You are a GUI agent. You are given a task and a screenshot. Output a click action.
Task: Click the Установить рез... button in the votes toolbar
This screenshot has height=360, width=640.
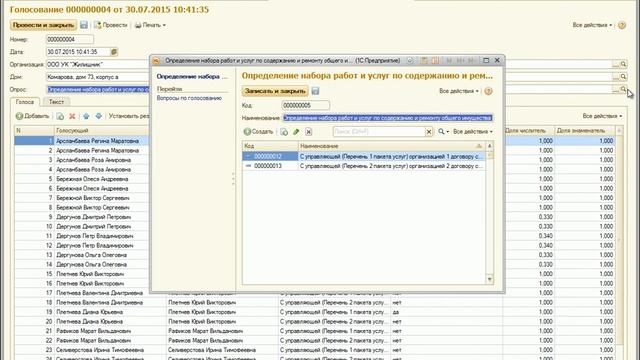129,116
